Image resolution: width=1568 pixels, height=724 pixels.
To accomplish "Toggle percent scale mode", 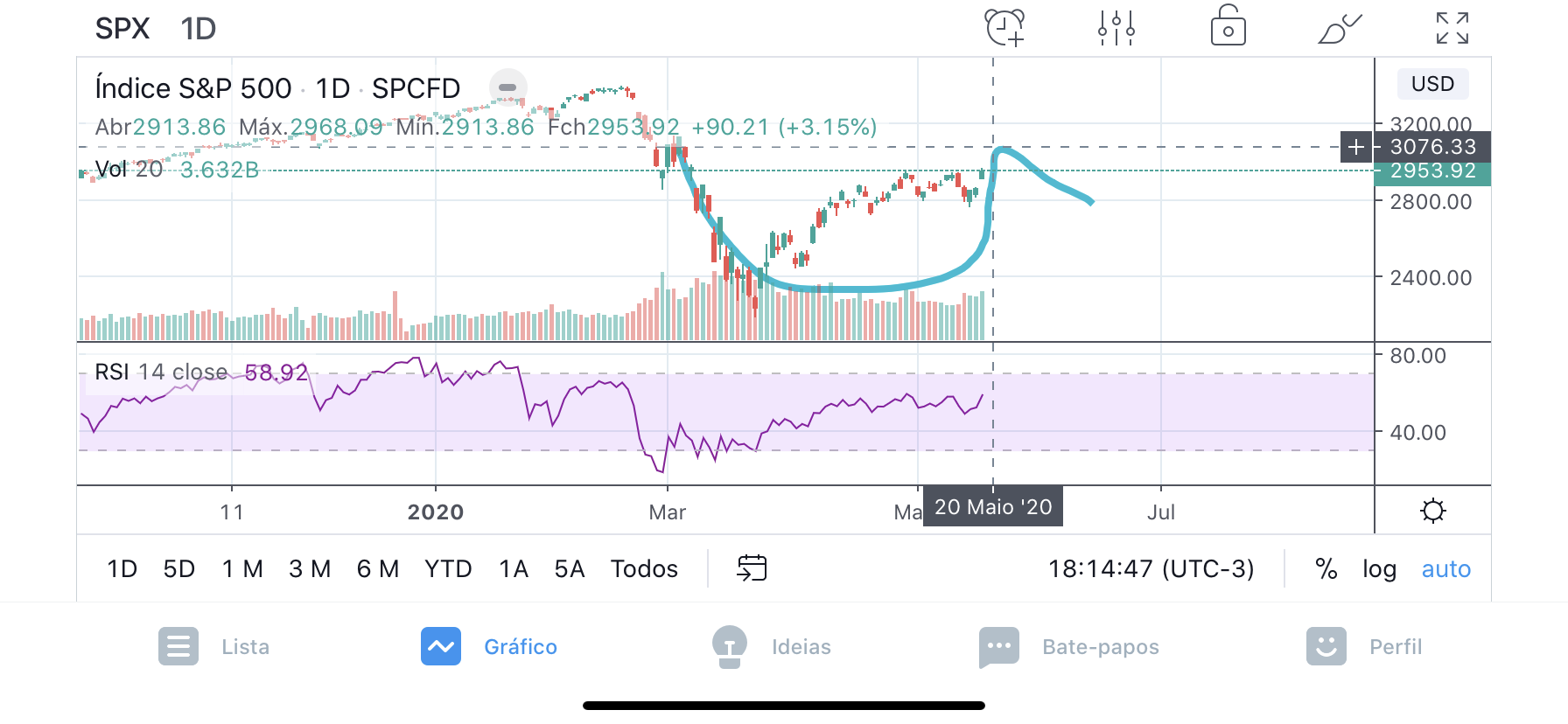I will coord(1326,569).
